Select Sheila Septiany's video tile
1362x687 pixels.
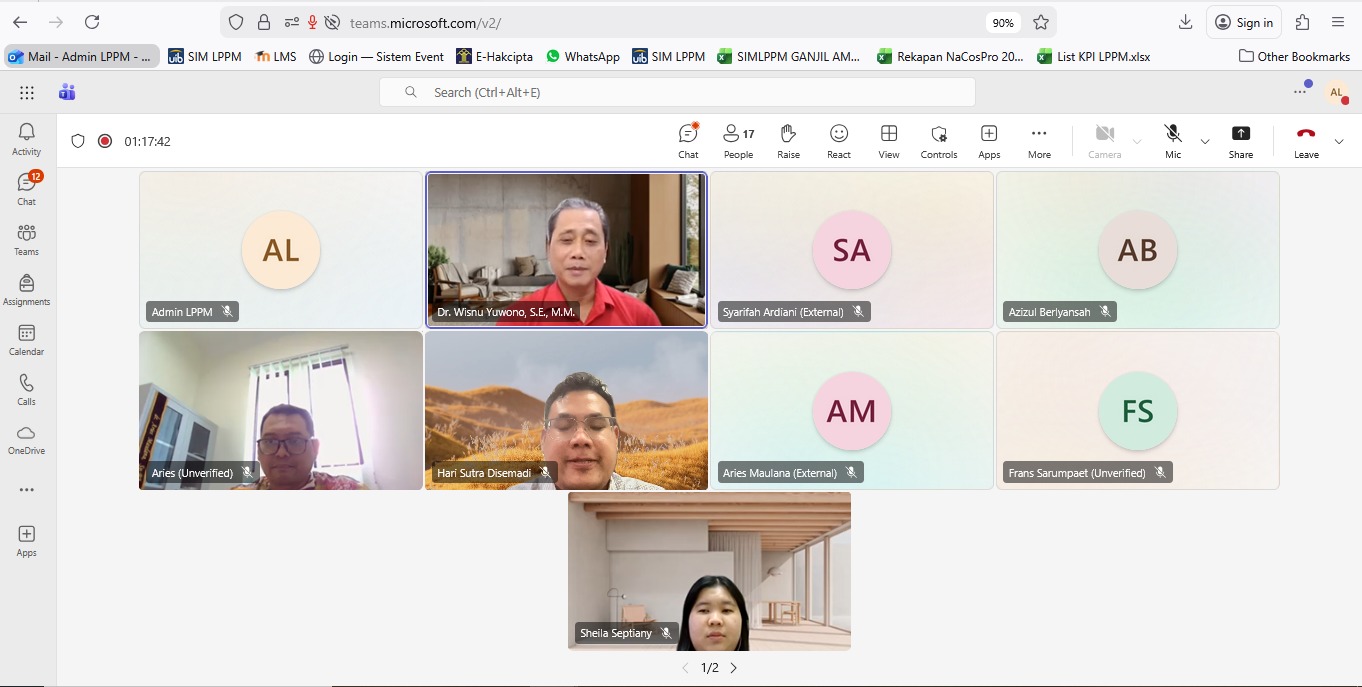709,570
